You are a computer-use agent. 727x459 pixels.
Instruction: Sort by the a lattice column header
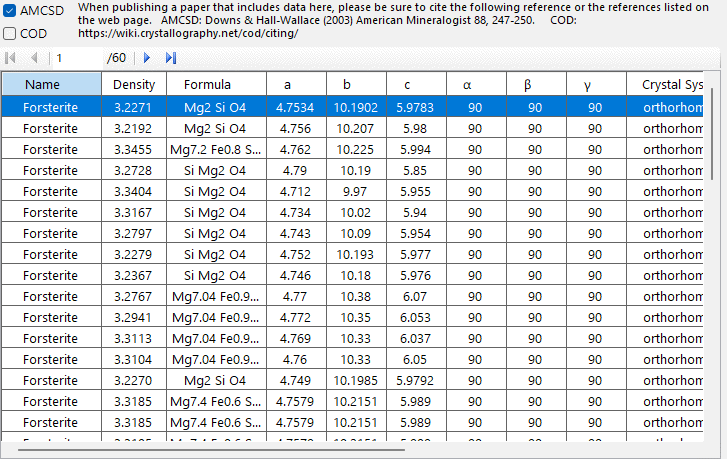coord(297,84)
